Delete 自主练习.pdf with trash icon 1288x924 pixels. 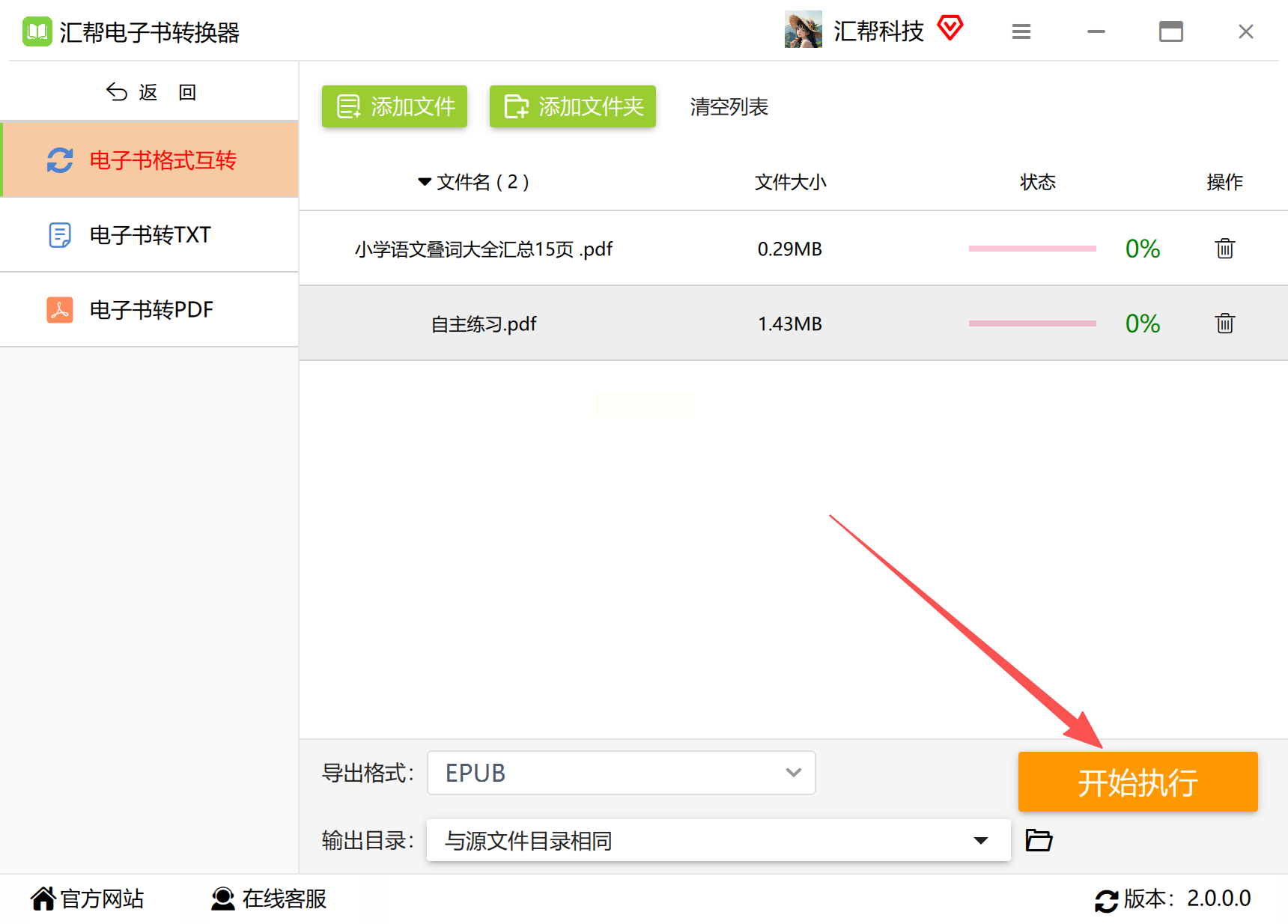point(1225,323)
